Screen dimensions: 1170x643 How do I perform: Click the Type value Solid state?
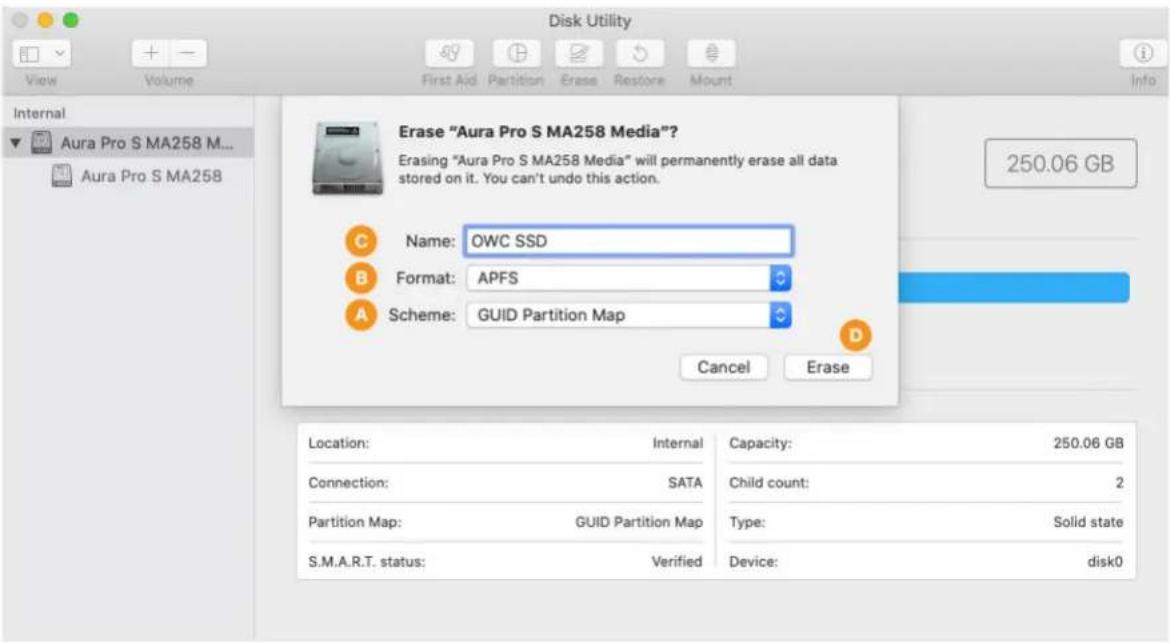point(1088,522)
